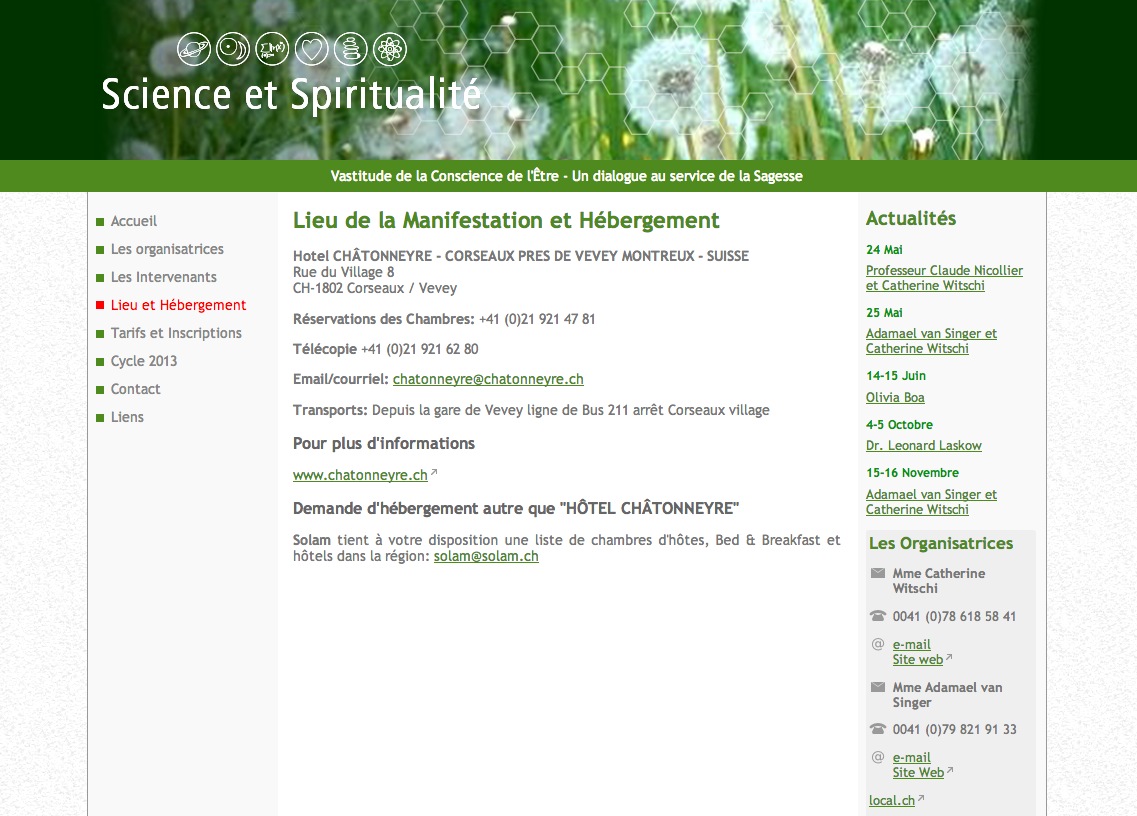Click the atom icon in header
Viewport: 1137px width, 816px height.
389,49
